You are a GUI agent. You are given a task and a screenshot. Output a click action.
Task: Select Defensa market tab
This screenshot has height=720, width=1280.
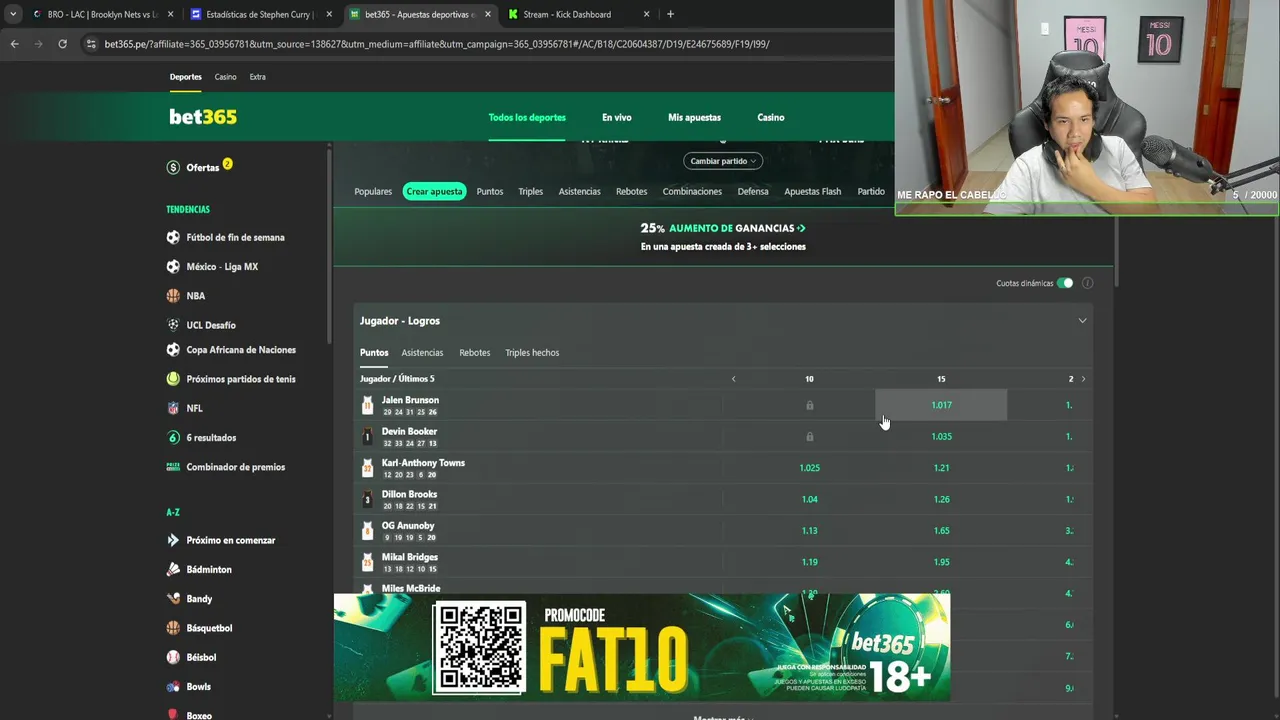click(x=753, y=191)
